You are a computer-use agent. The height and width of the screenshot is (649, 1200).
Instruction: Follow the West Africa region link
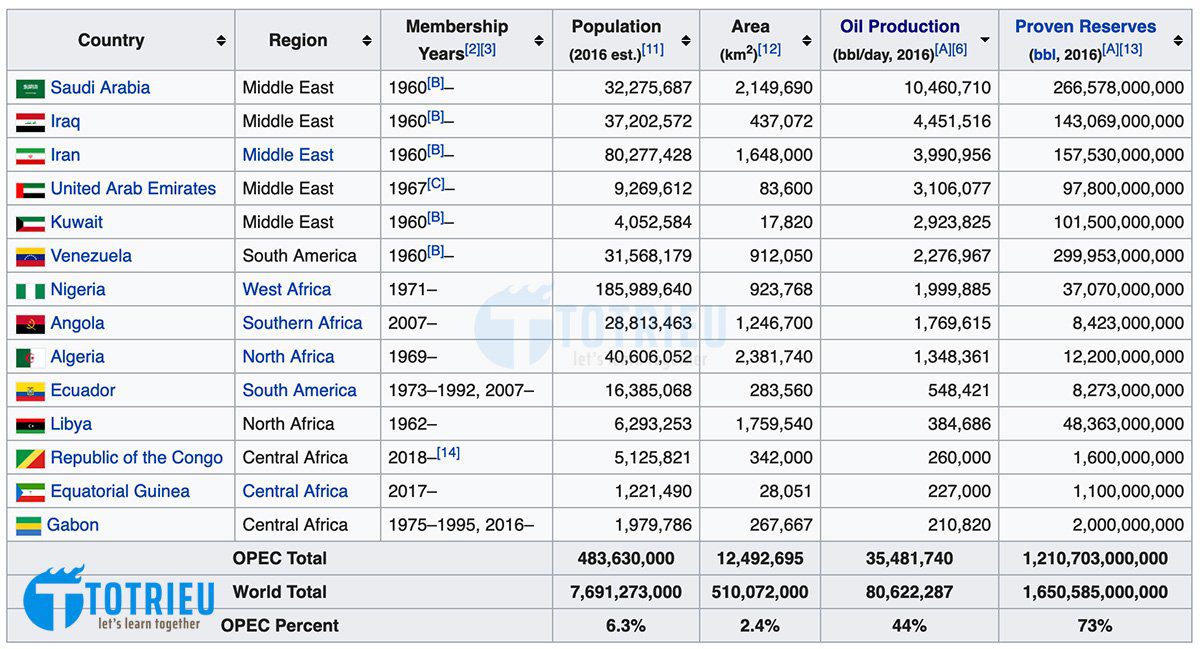(286, 290)
